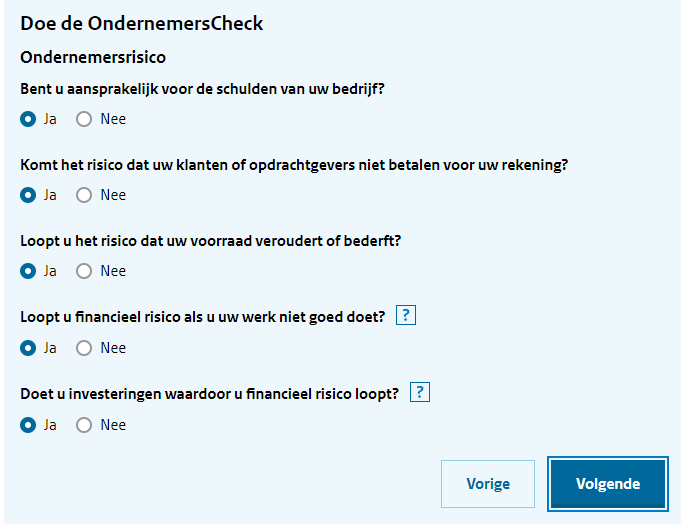Image resolution: width=693 pixels, height=526 pixels.
Task: Click the 'Nee' label under aansprakelijk question
Action: pyautogui.click(x=113, y=119)
